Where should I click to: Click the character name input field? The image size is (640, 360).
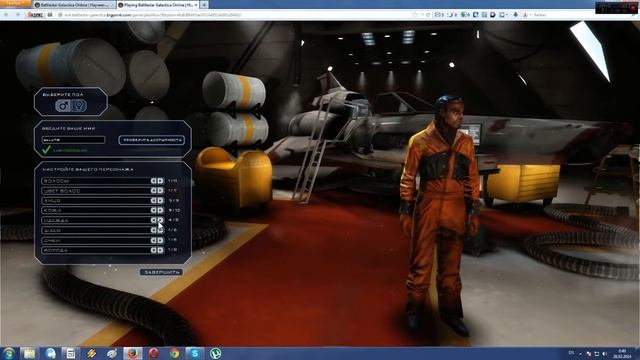click(x=73, y=140)
